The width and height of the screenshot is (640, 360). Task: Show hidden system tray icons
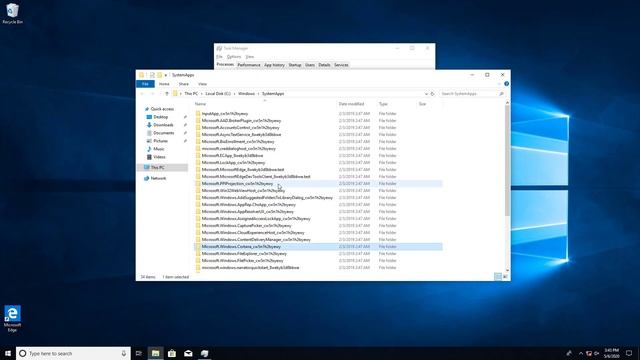pos(581,353)
